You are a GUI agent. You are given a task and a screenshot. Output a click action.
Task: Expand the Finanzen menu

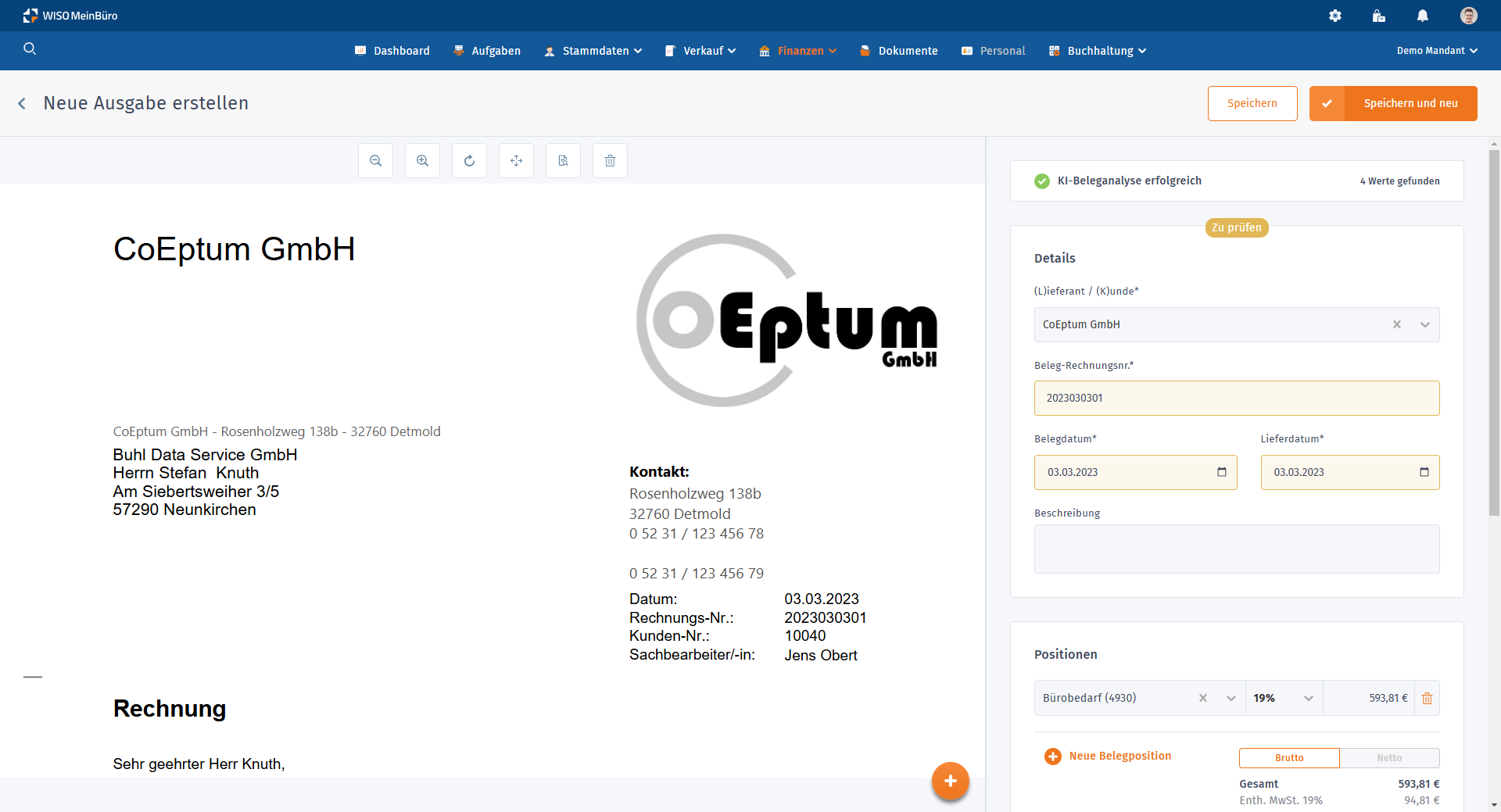[798, 51]
